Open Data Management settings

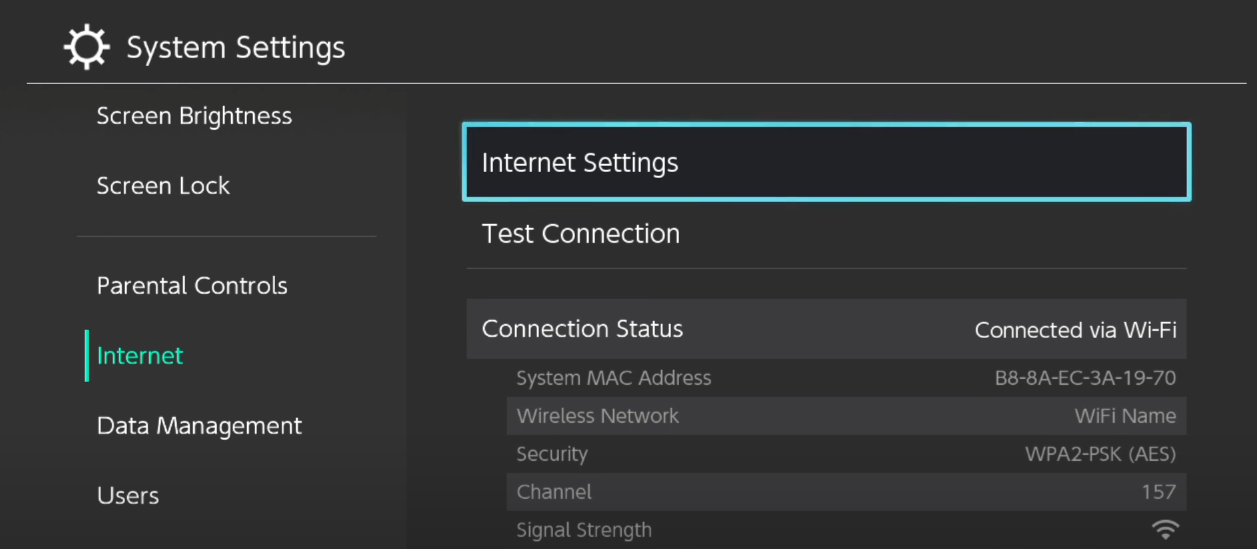(199, 426)
